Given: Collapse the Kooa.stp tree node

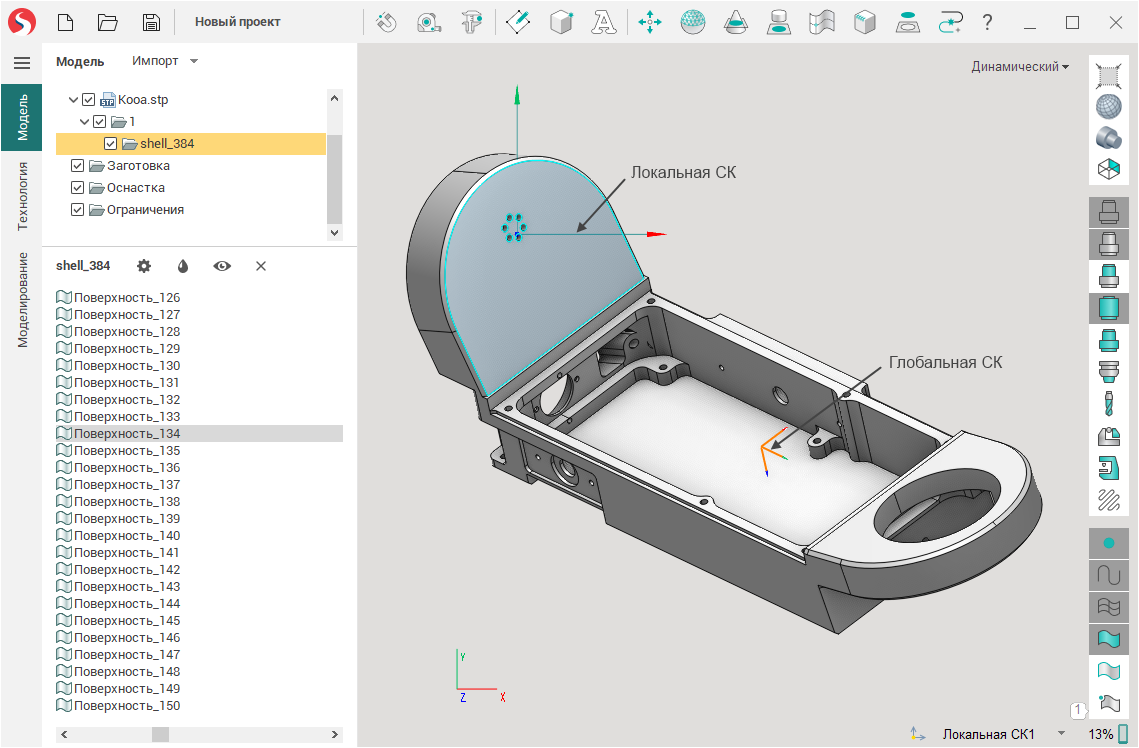Looking at the screenshot, I should point(73,100).
